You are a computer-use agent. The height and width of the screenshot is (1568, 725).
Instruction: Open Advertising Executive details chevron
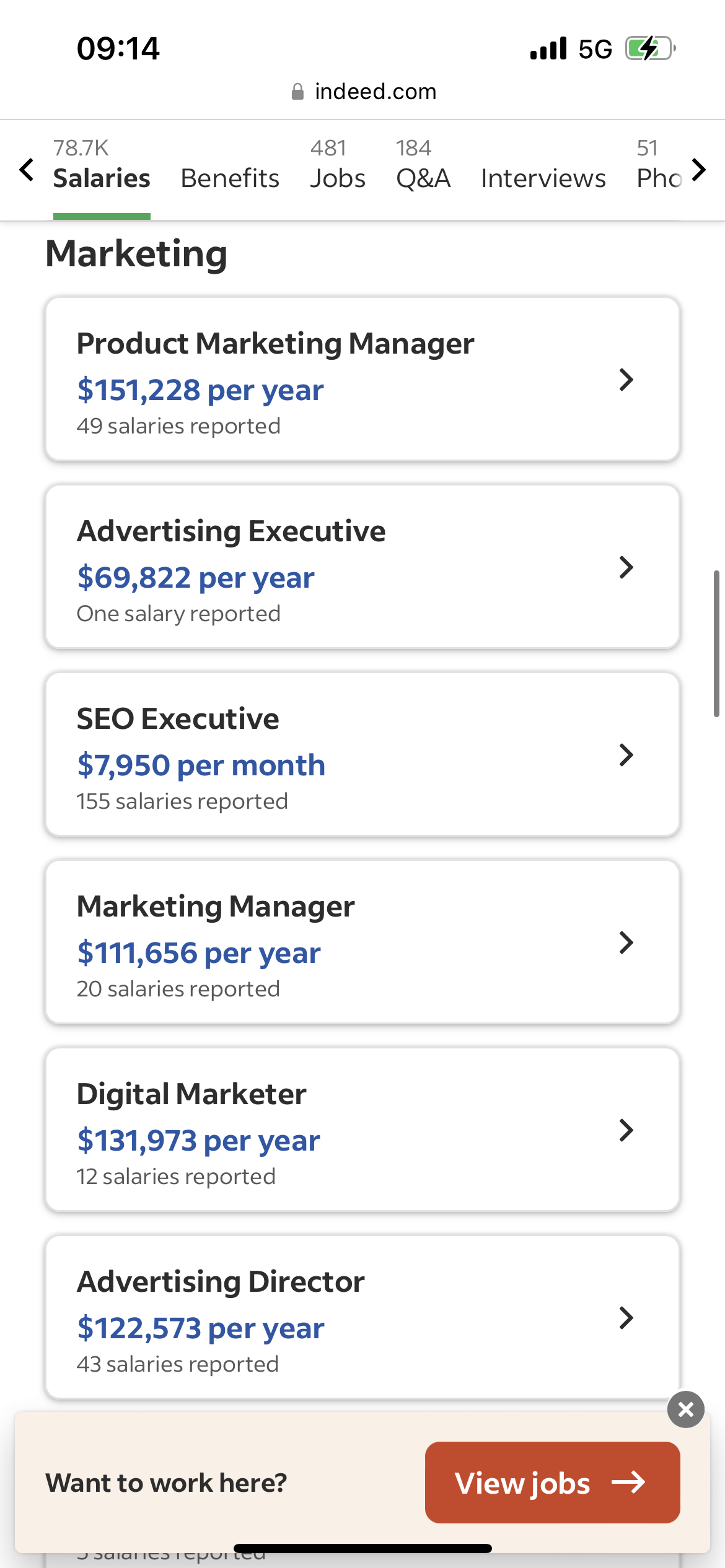coord(626,567)
